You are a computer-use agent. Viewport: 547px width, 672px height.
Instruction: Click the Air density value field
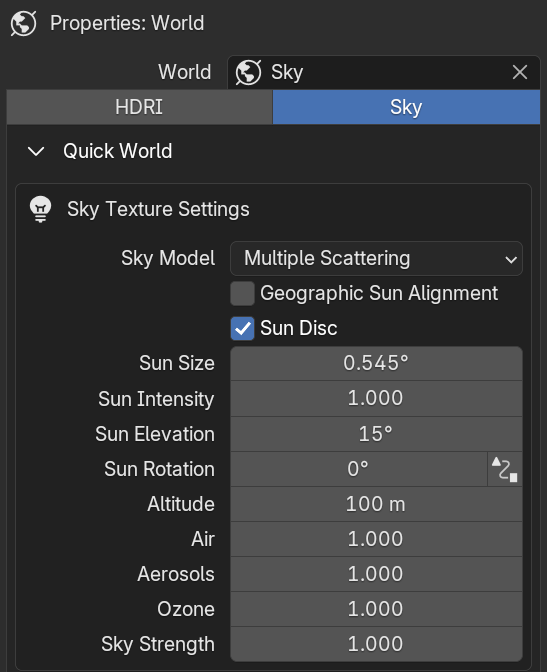pos(376,539)
